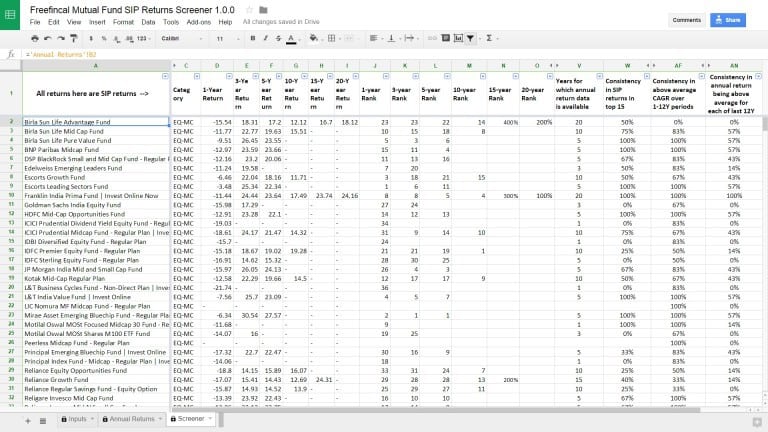Open the Data menu
The image size is (768, 432).
(x=148, y=22)
